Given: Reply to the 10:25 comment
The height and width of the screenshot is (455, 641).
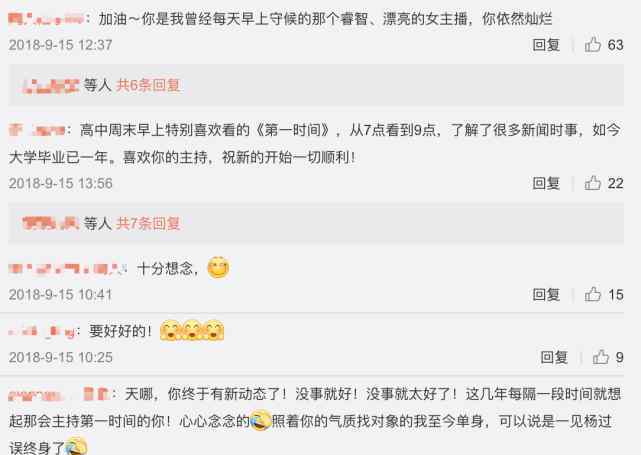Looking at the screenshot, I should click(x=554, y=357).
